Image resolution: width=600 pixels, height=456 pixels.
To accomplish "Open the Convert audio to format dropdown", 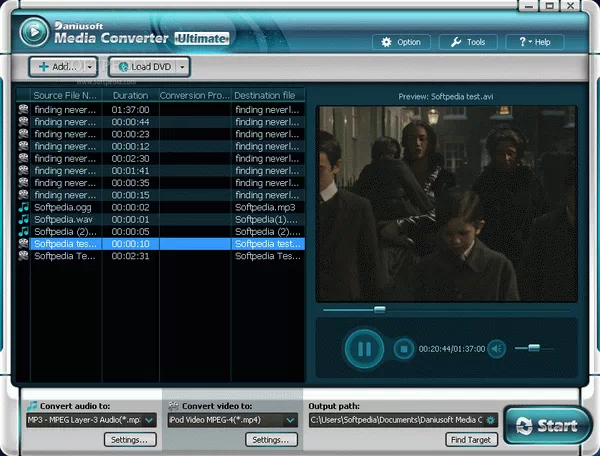I will tap(149, 420).
